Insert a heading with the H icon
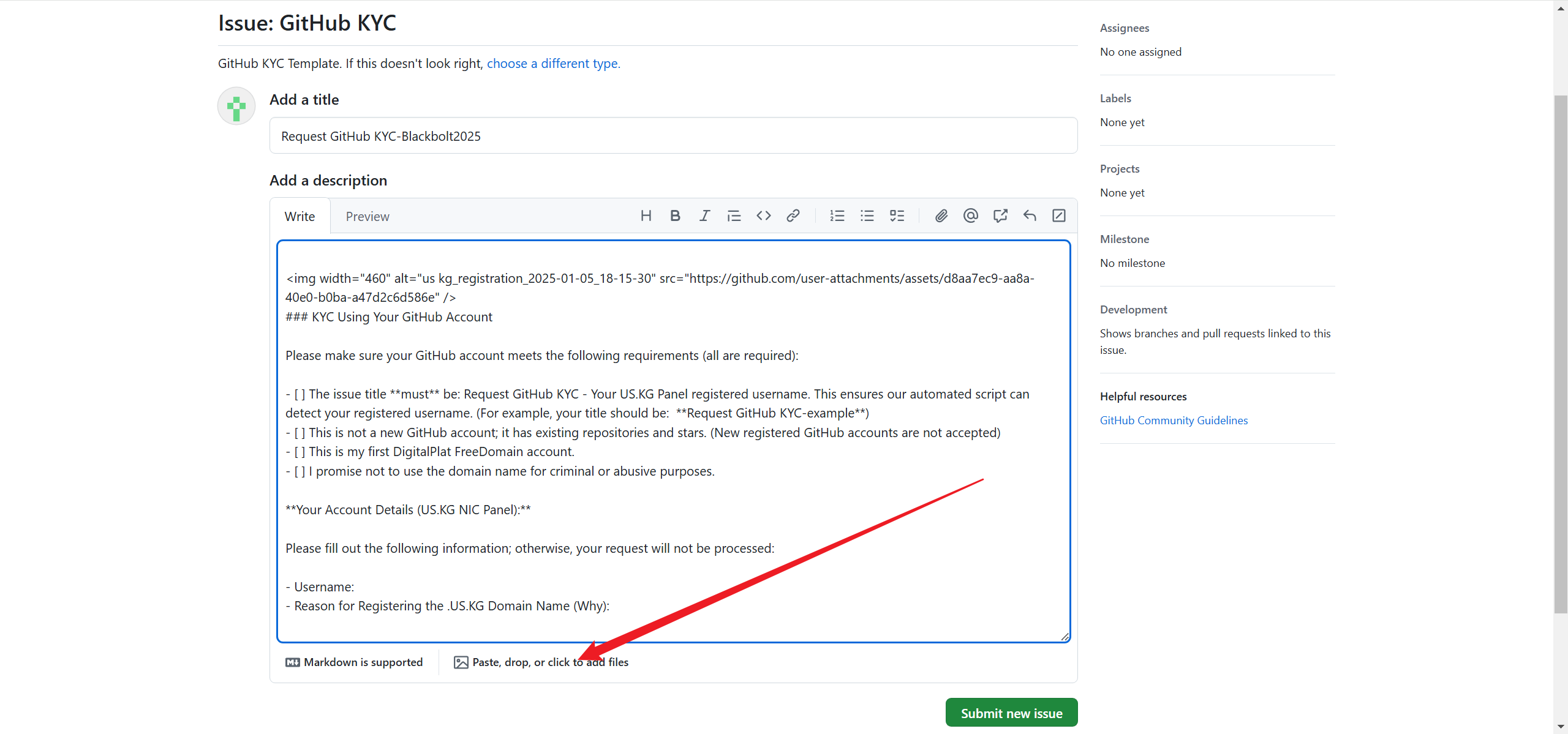This screenshot has height=734, width=1568. 646,215
